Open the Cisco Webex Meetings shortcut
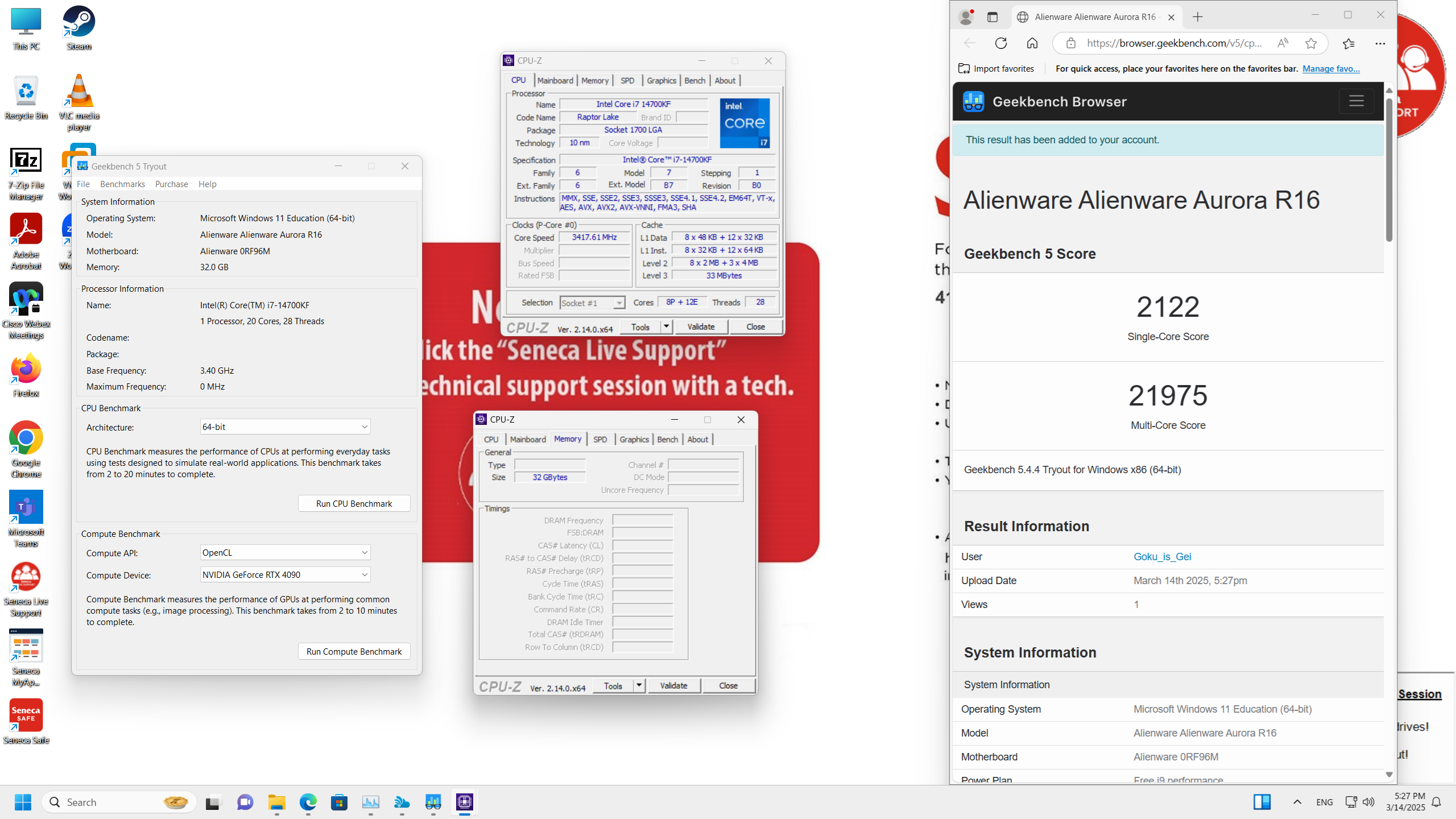The image size is (1456, 819). pos(26,311)
